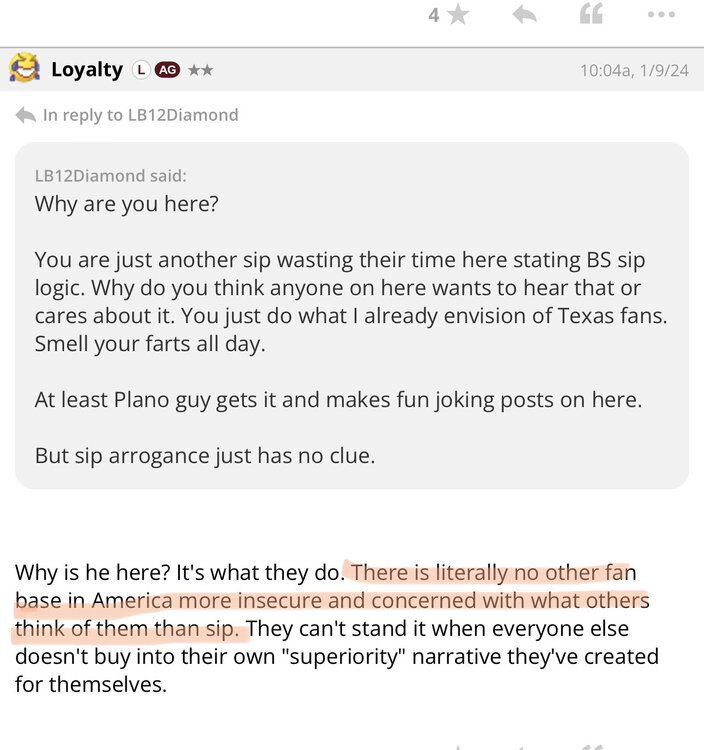Click the two-star rank icon beside AG badge
The height and width of the screenshot is (750, 704).
199,70
